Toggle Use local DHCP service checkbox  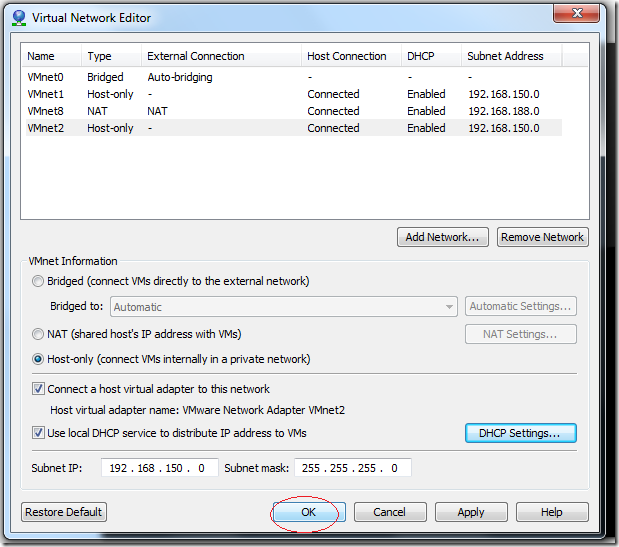point(39,433)
